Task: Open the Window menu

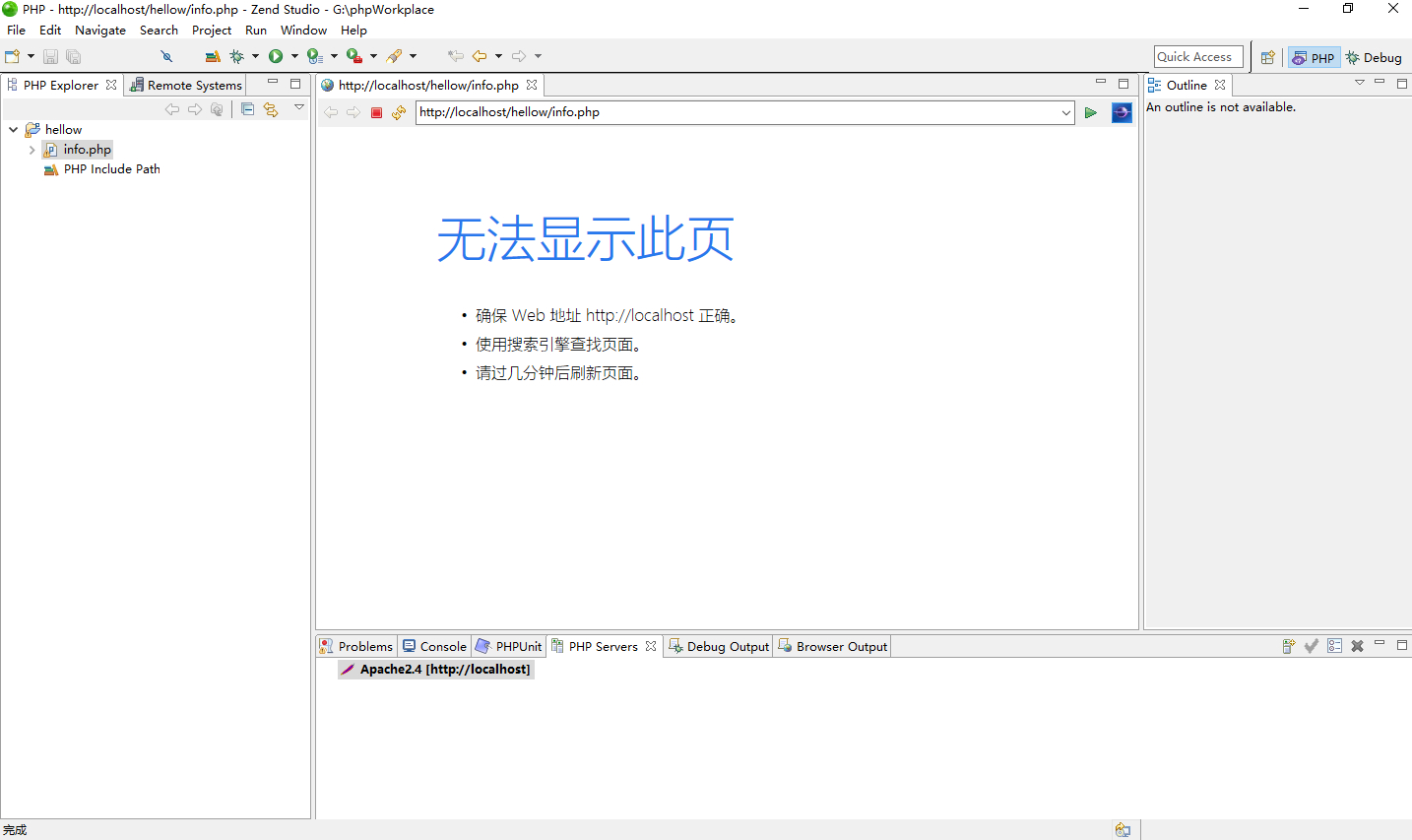Action: [x=303, y=31]
